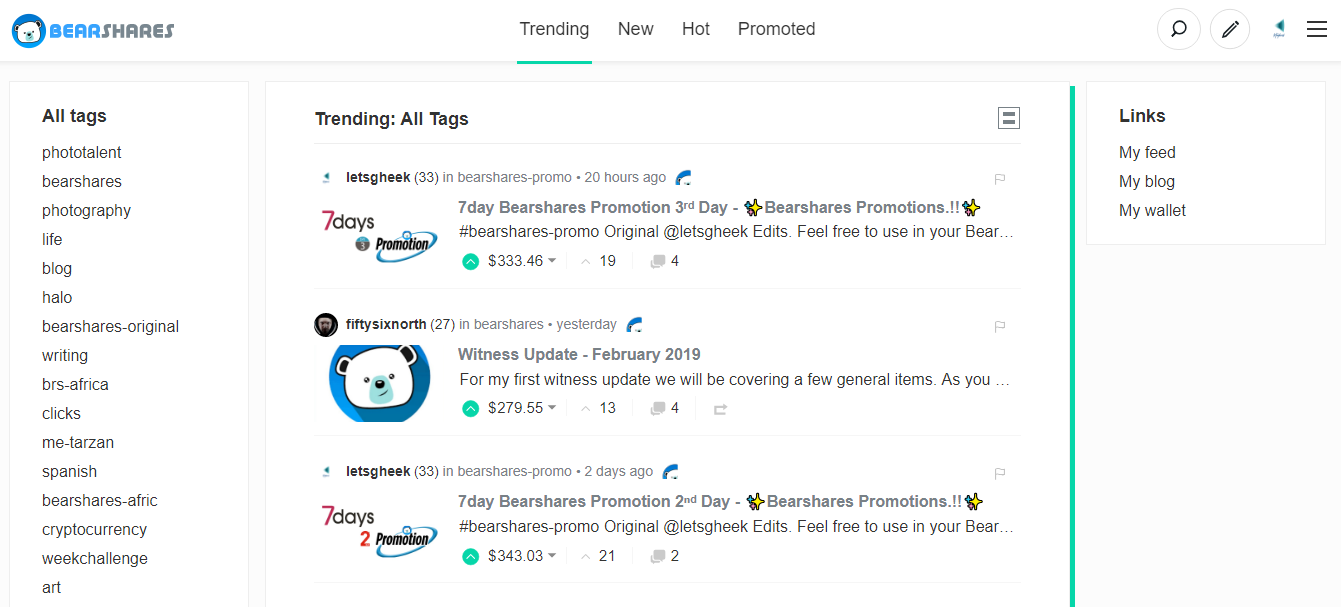Screen dimensions: 1341x607
Task: Switch the post list layout view
Action: (x=1009, y=117)
